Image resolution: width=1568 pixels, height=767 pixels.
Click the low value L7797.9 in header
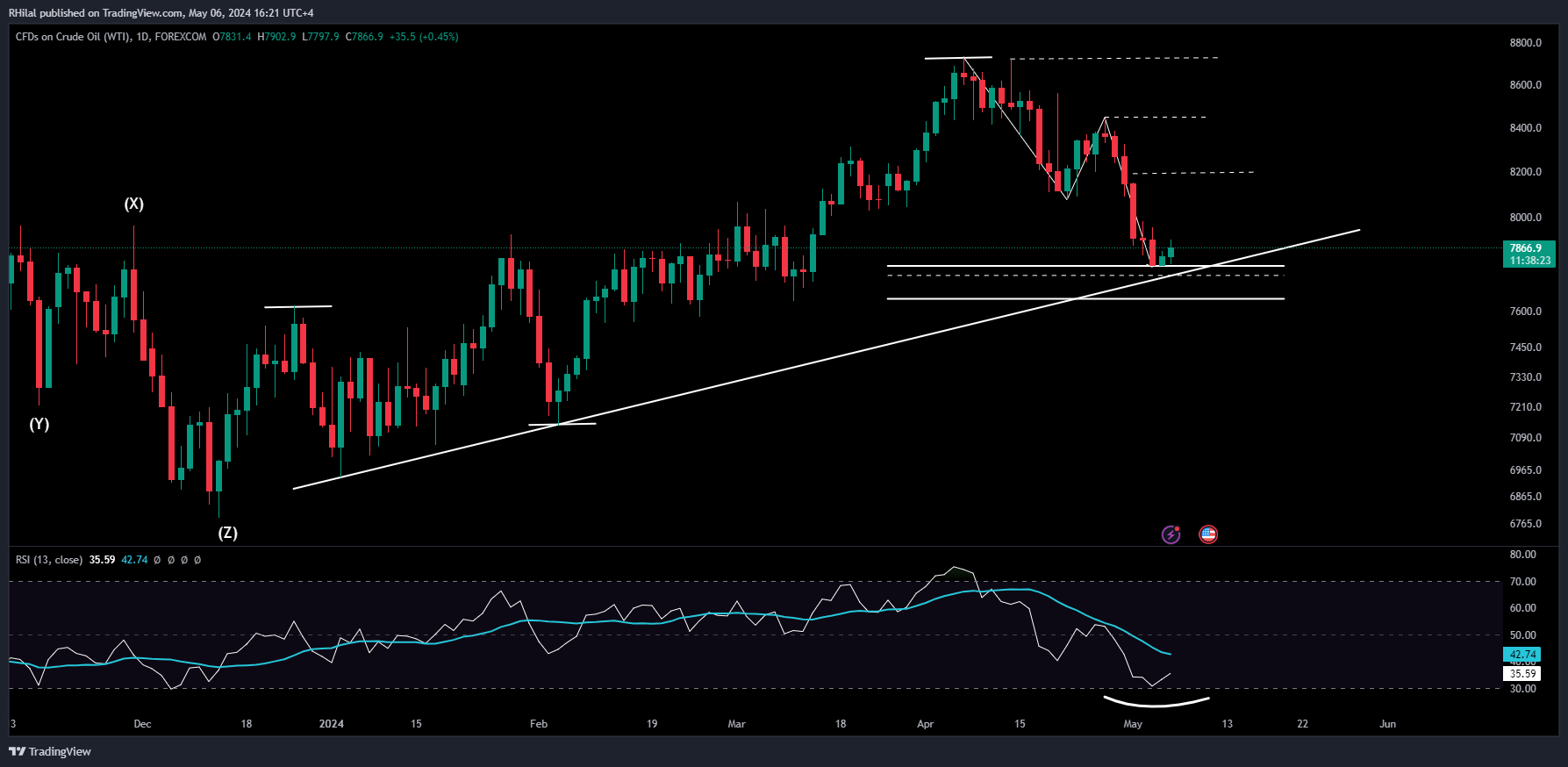tap(320, 37)
